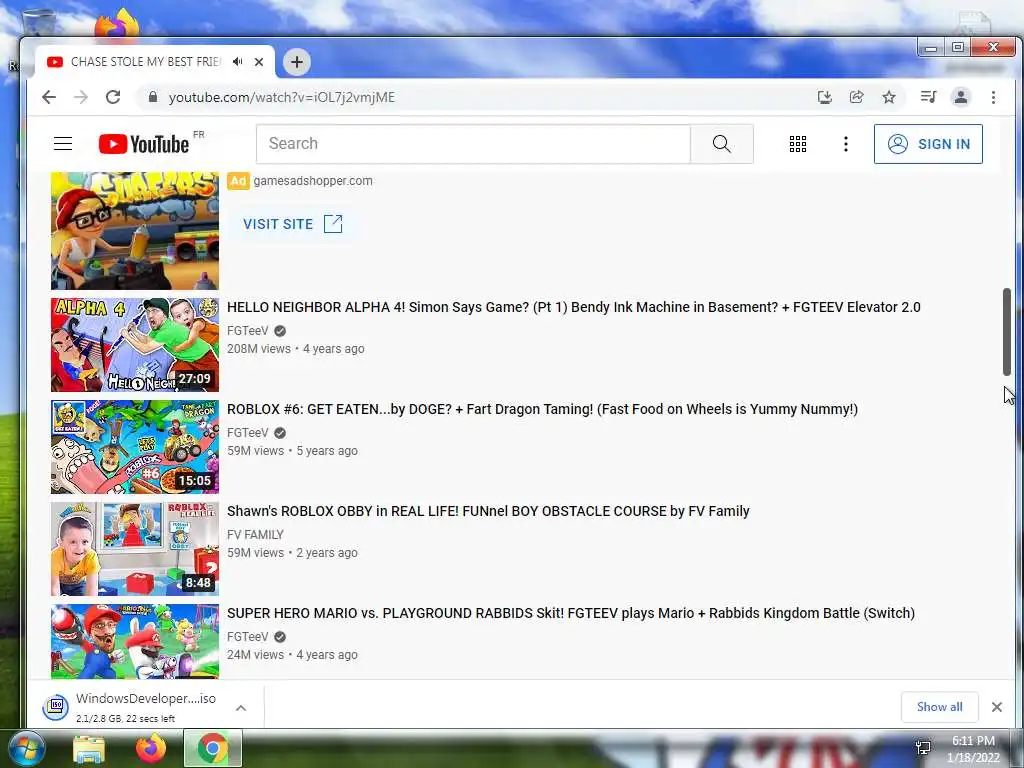
Task: Open the HELLO NEIGHBOR ALPHA 4 video title
Action: (x=573, y=307)
